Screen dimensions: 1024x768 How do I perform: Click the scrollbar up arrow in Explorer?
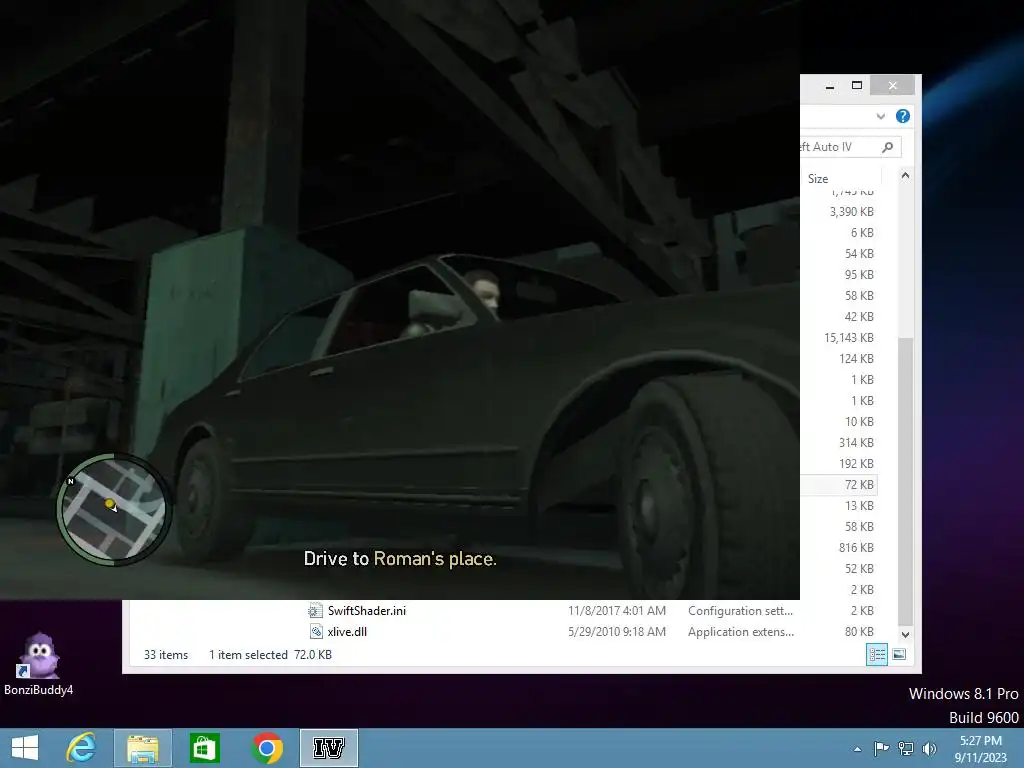tap(905, 175)
